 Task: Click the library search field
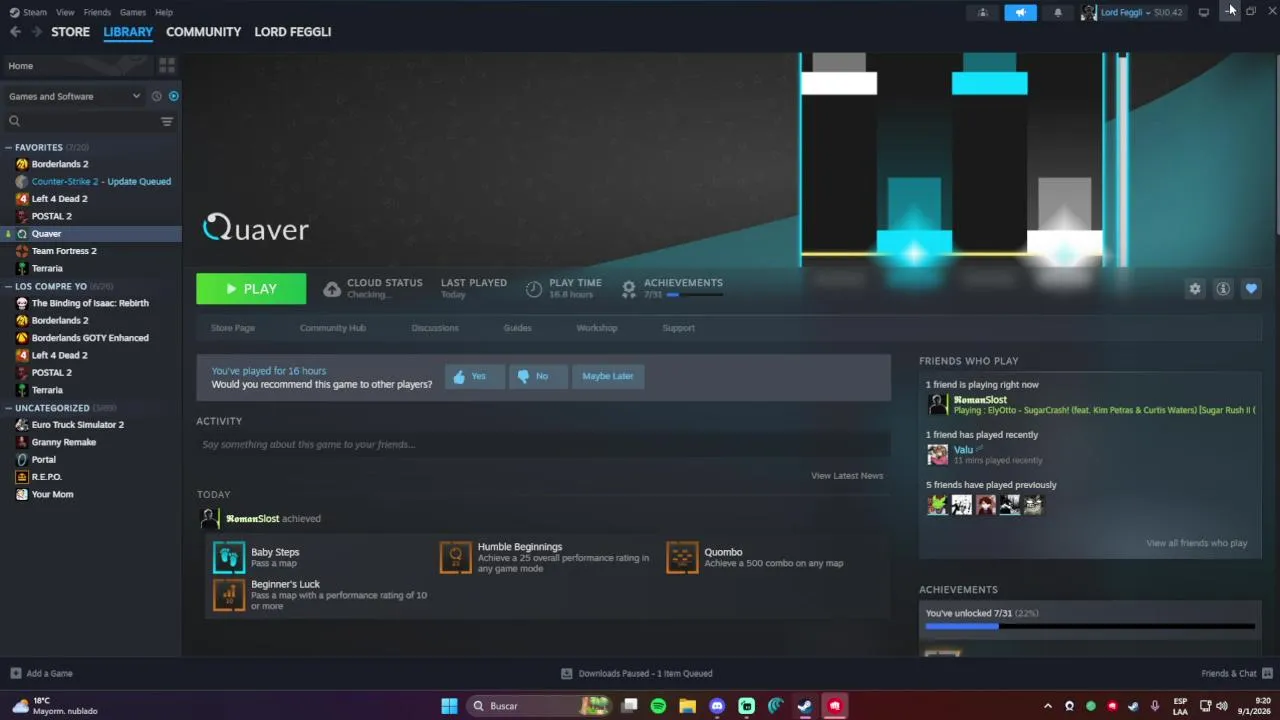pos(80,121)
